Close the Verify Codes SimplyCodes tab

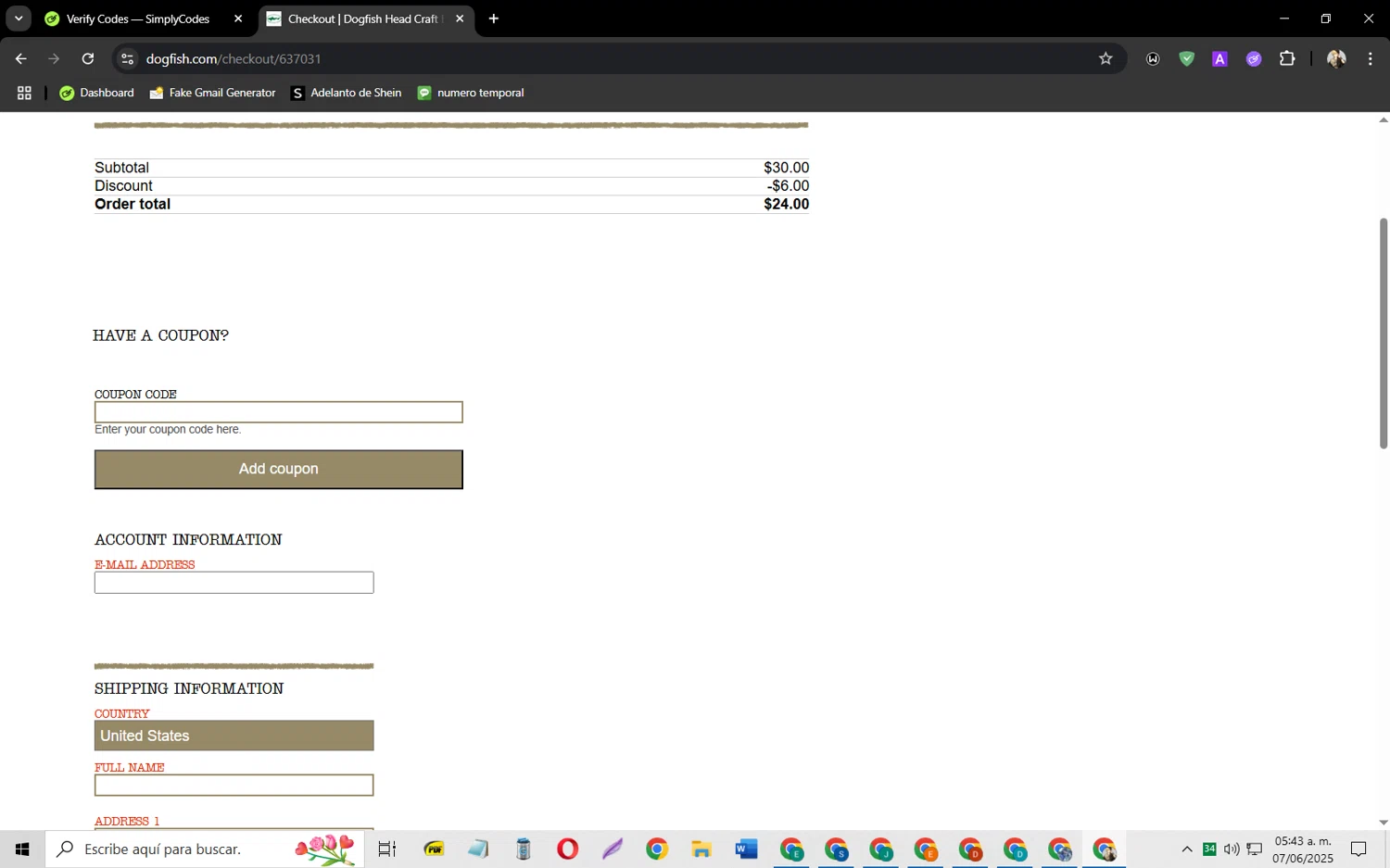tap(238, 19)
